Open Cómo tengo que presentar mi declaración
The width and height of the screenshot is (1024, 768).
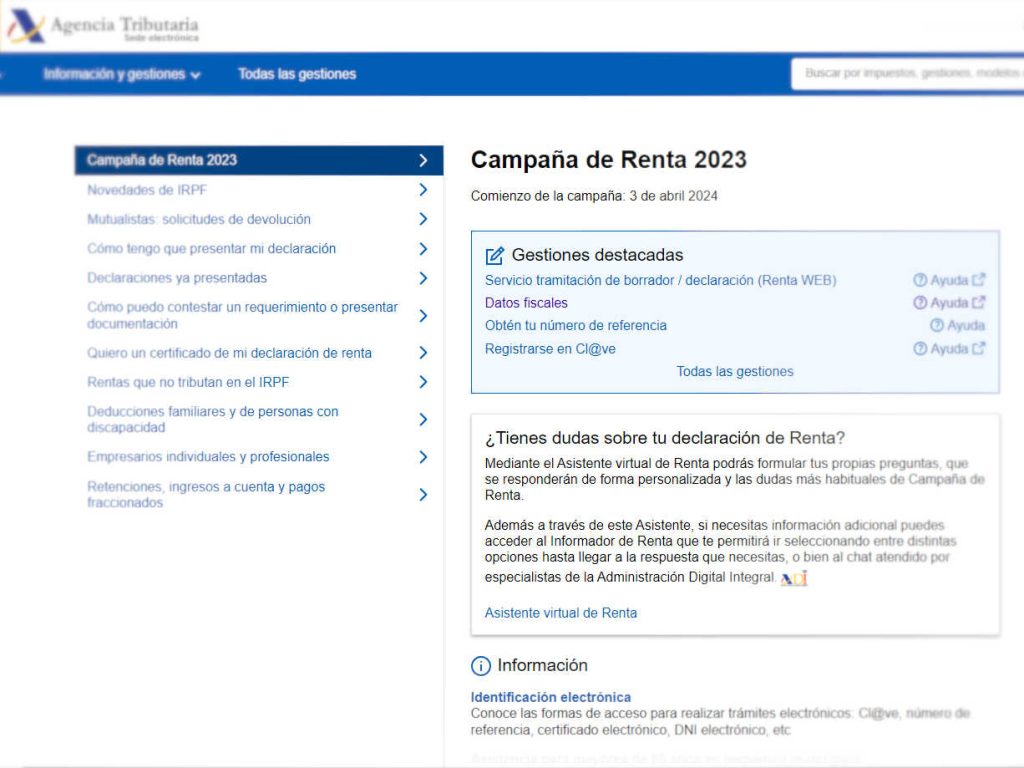click(212, 249)
